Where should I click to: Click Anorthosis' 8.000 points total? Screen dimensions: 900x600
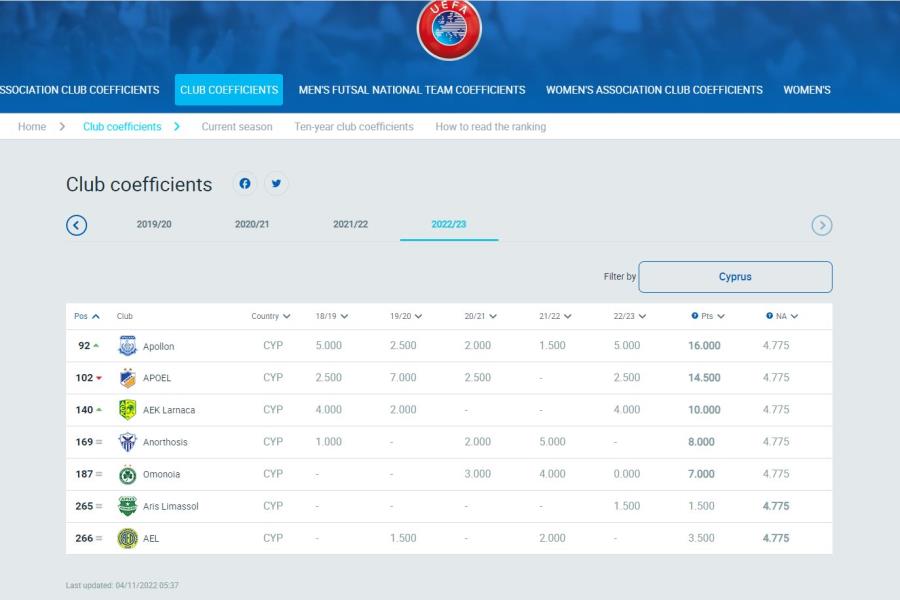pyautogui.click(x=701, y=442)
